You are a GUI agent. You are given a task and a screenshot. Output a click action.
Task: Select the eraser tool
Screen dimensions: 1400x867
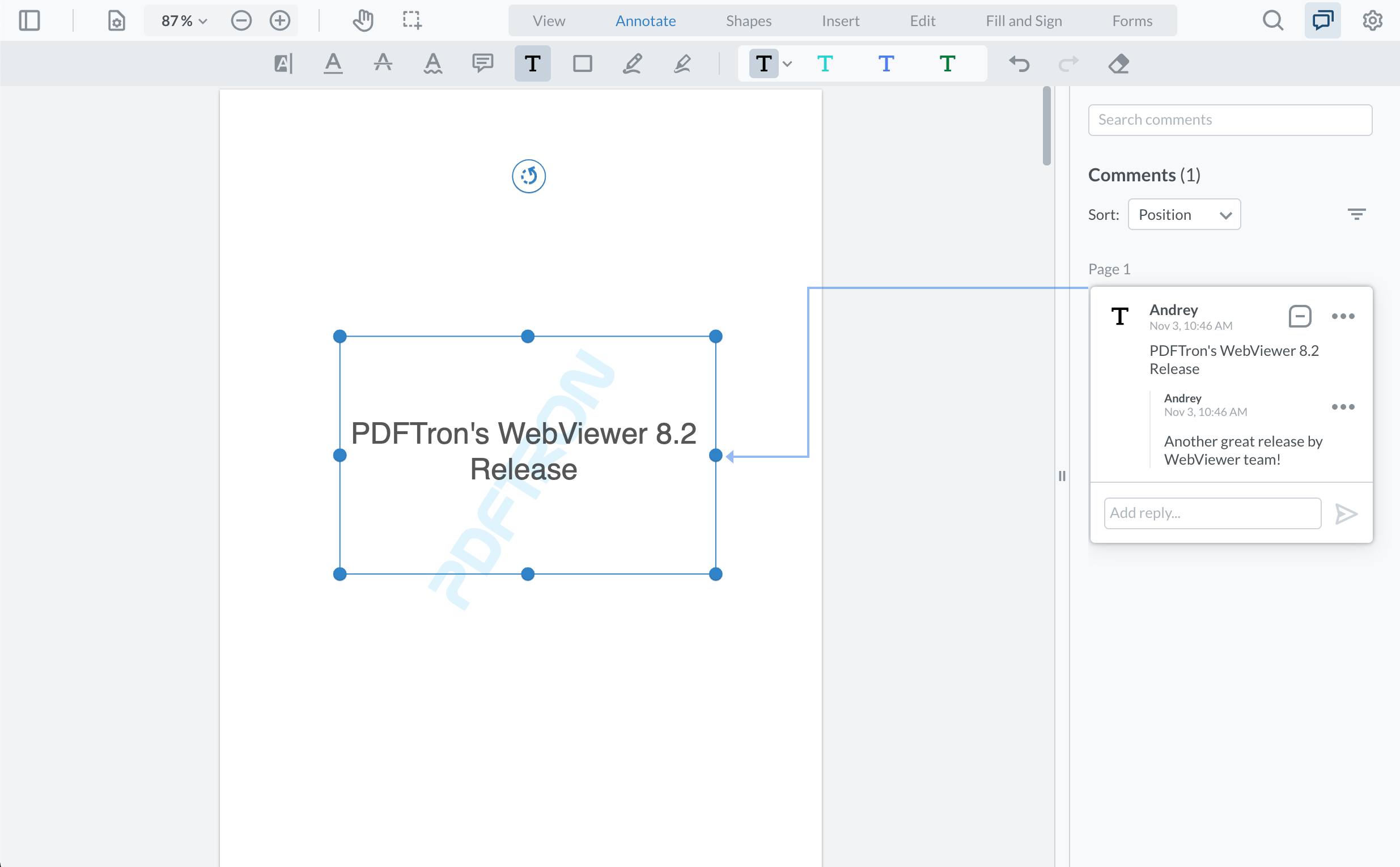1118,63
